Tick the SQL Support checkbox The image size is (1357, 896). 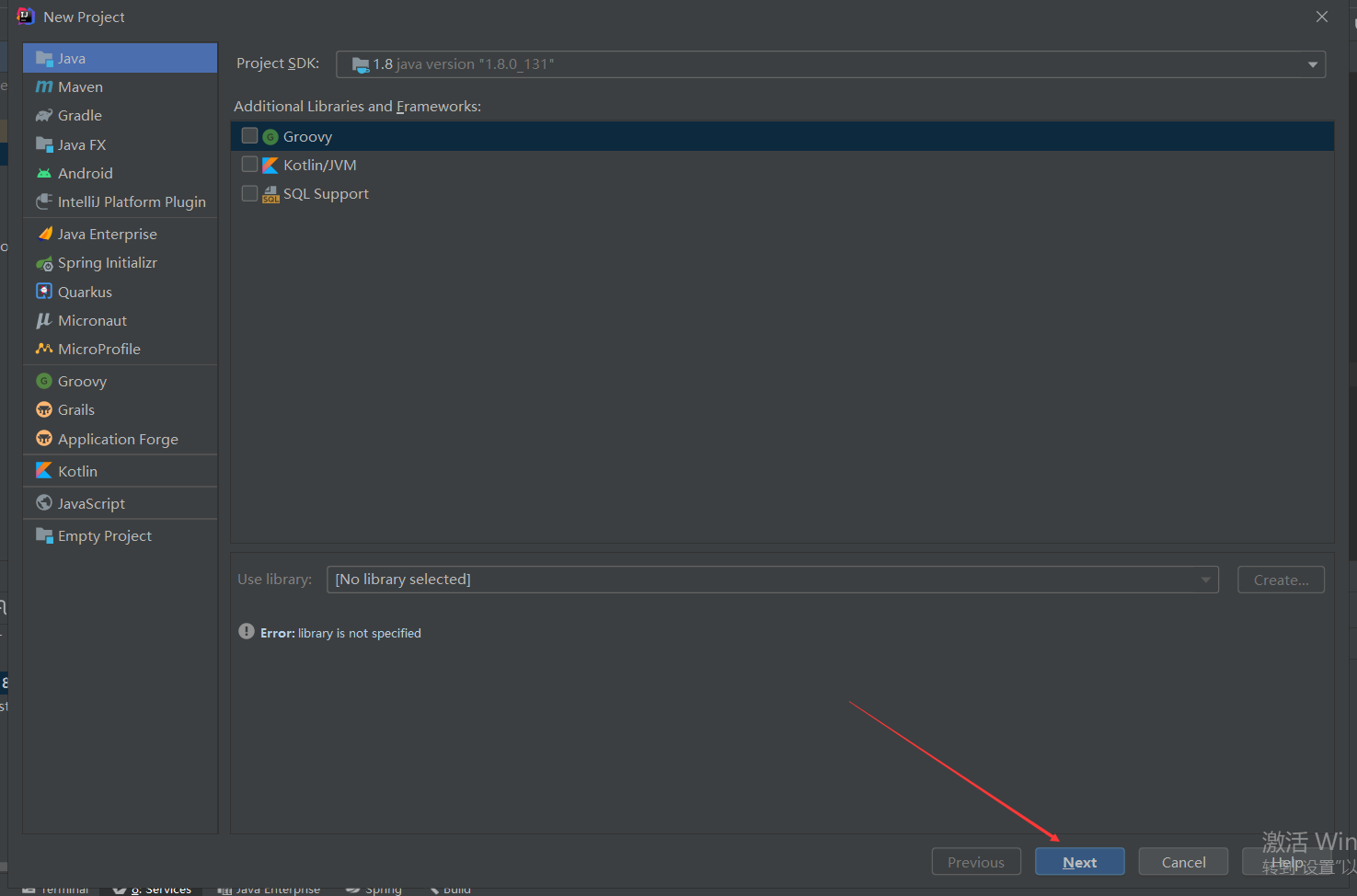(x=249, y=193)
